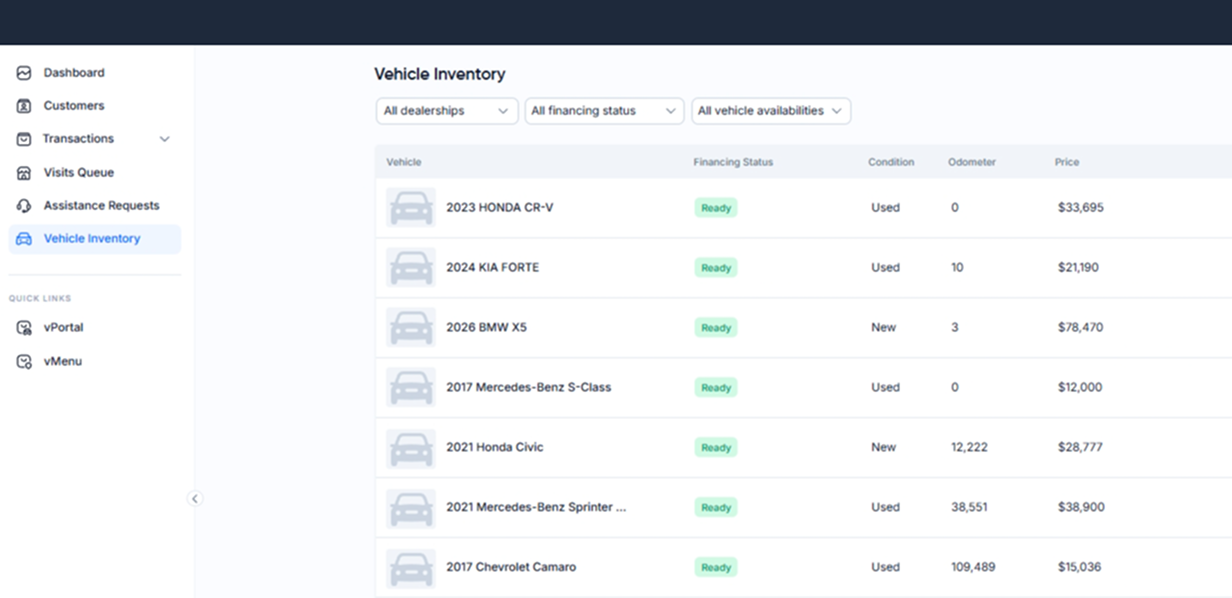Open the 2026 BMW X5 listing
The width and height of the screenshot is (1232, 598).
tap(486, 328)
